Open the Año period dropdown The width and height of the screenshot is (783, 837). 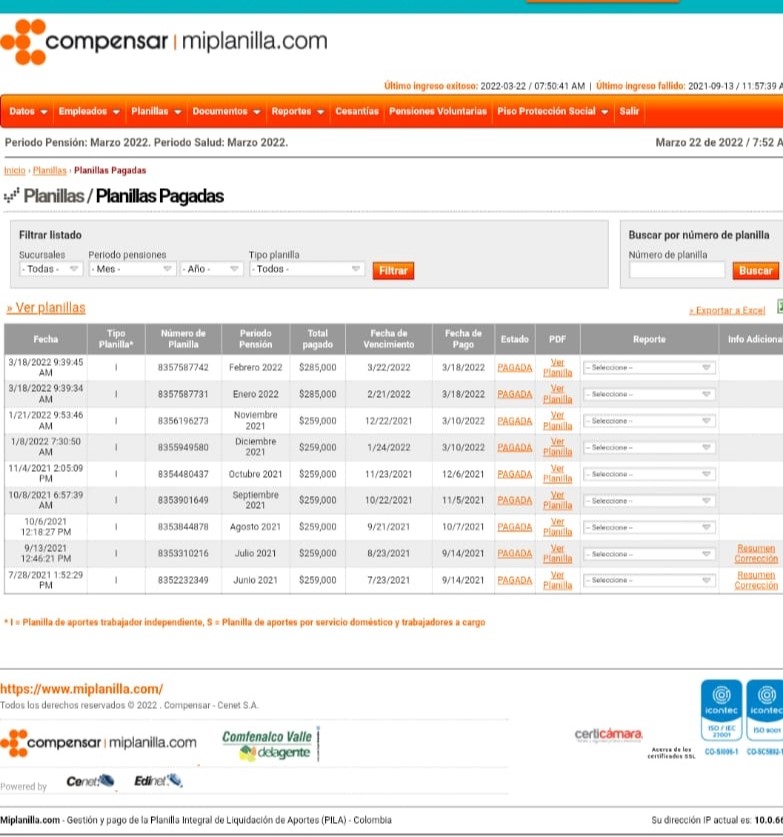(x=213, y=269)
